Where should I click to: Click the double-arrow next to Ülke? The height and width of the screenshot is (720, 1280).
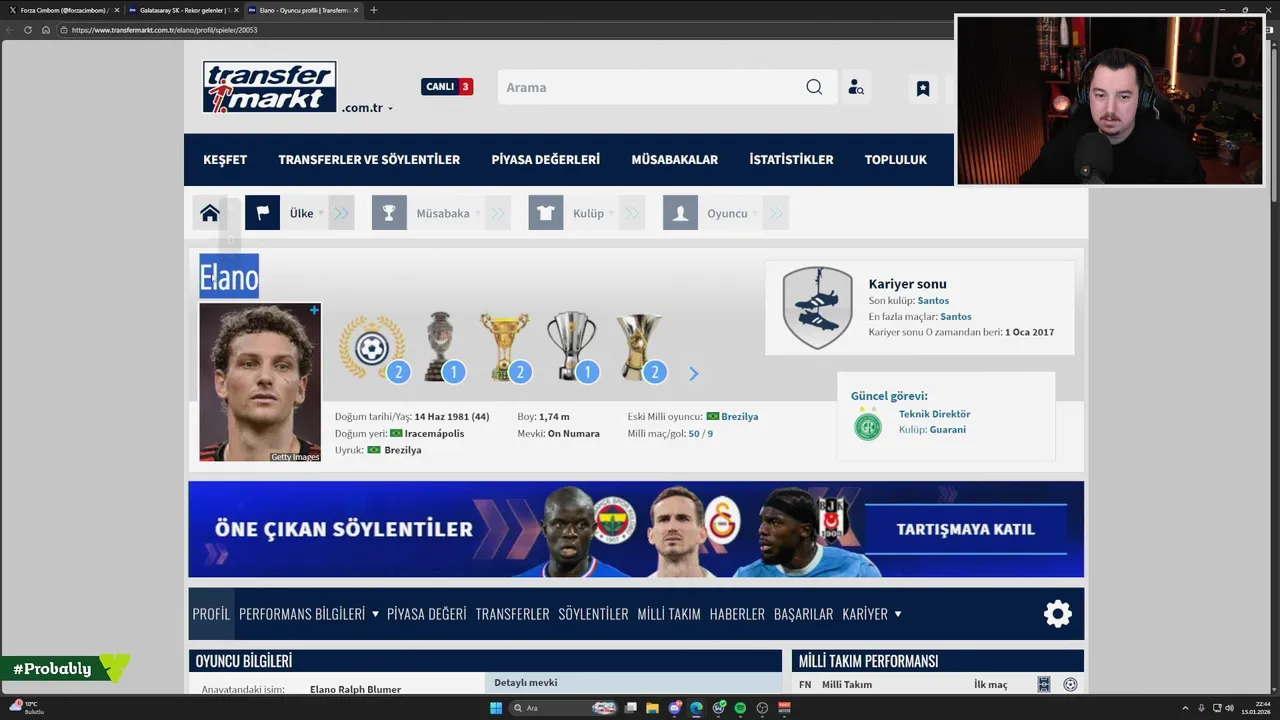coord(341,213)
